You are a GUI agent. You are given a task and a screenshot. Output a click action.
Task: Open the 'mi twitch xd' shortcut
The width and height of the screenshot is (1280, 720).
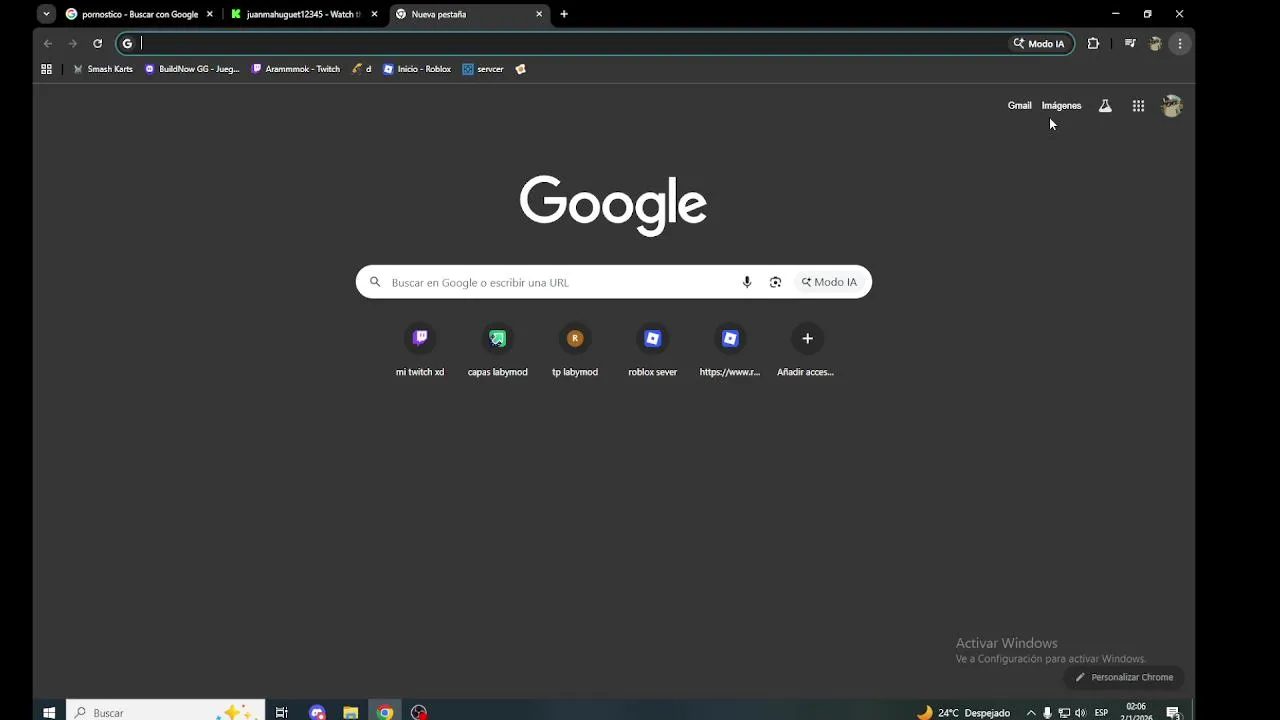point(420,351)
